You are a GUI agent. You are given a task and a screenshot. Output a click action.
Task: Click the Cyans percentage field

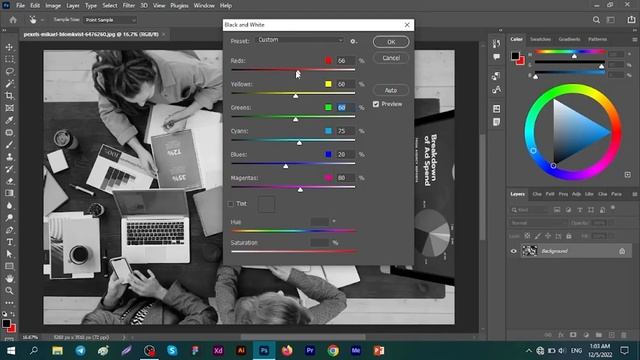point(345,131)
